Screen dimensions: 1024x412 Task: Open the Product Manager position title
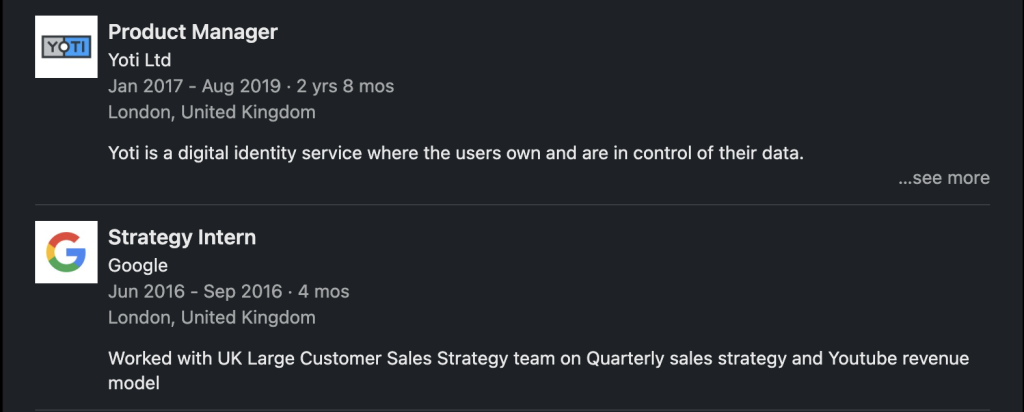193,32
